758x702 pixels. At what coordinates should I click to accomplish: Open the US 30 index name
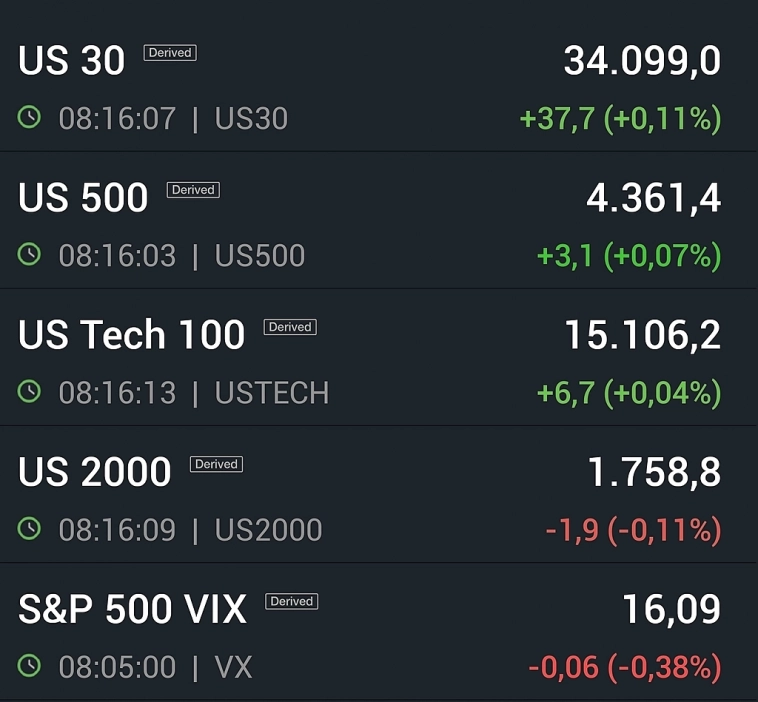tap(72, 62)
